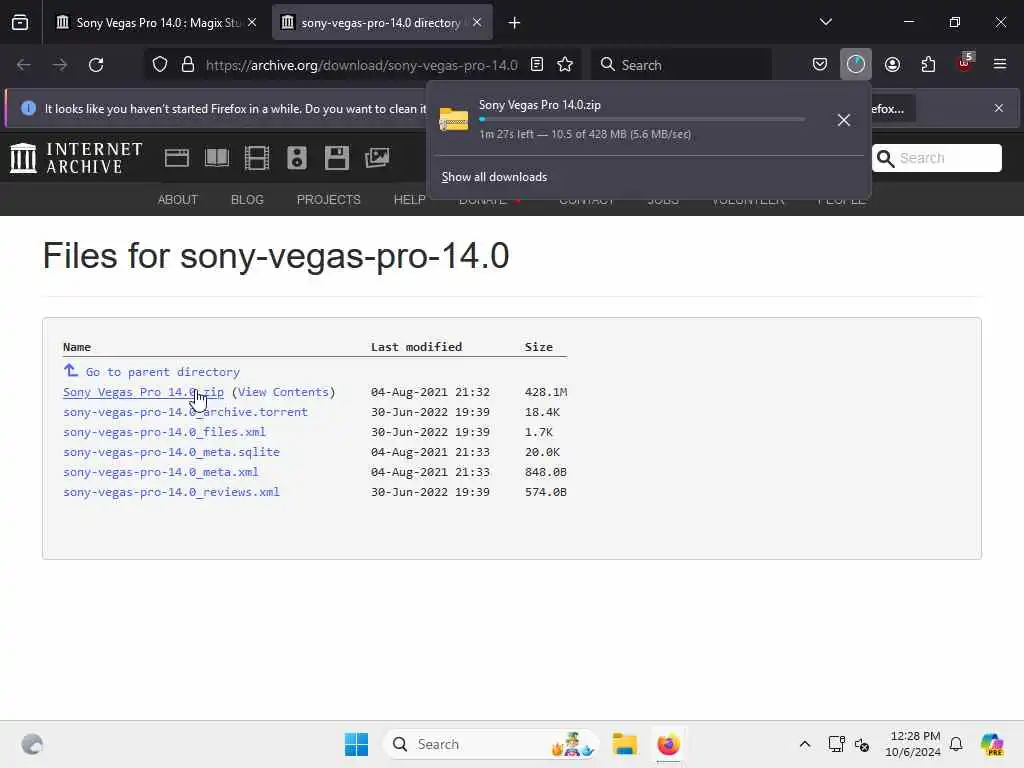Open the Images icon

pyautogui.click(x=377, y=158)
